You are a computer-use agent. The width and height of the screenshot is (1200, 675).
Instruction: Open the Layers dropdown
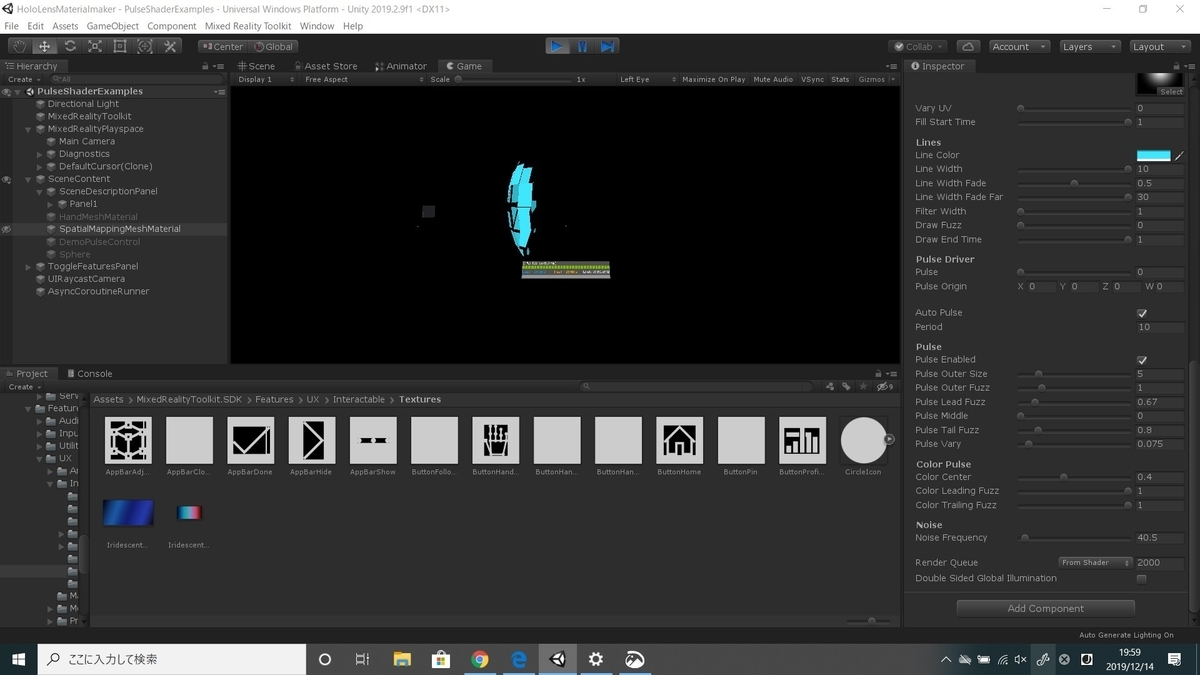(1088, 46)
